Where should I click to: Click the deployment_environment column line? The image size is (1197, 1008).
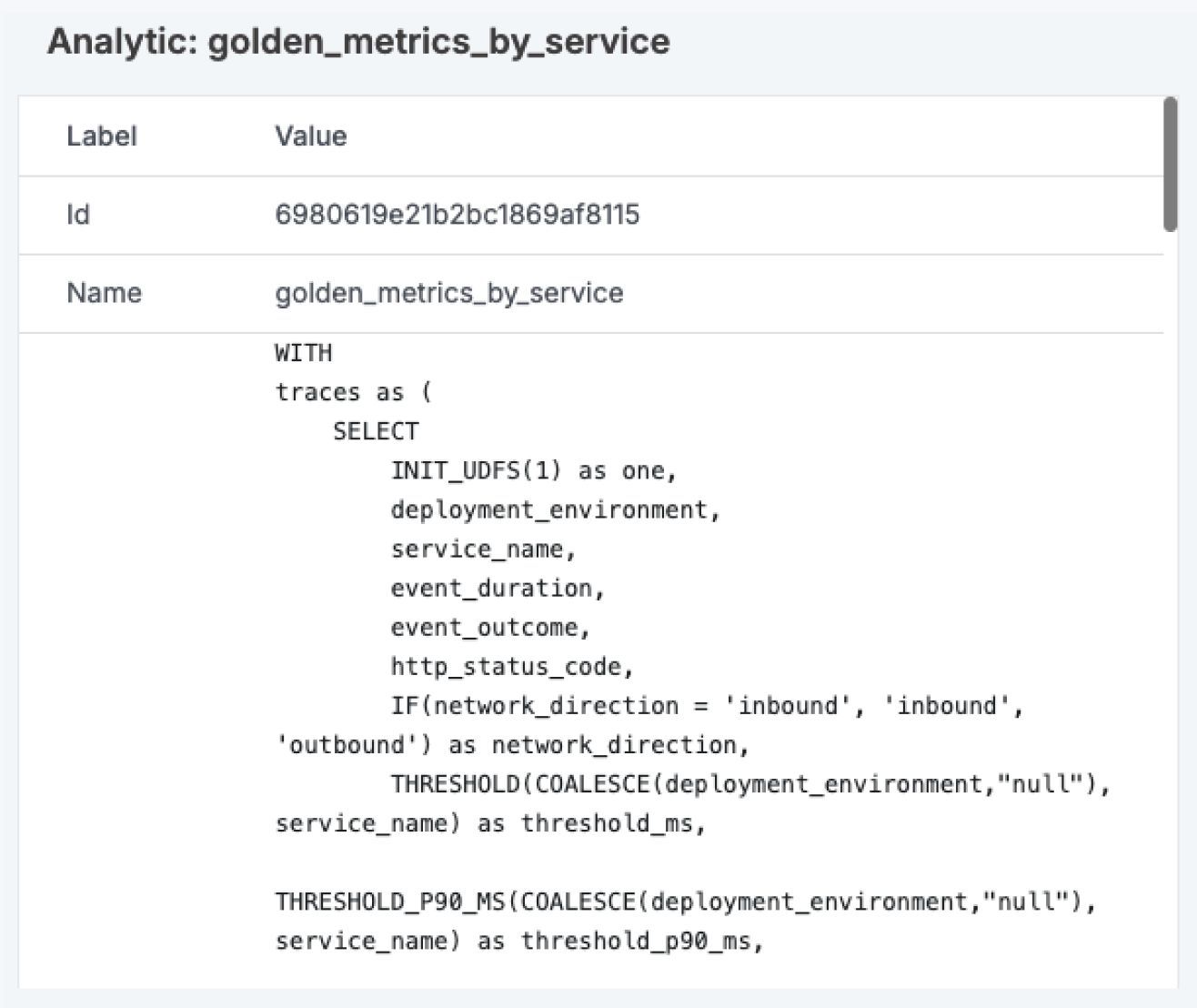556,509
